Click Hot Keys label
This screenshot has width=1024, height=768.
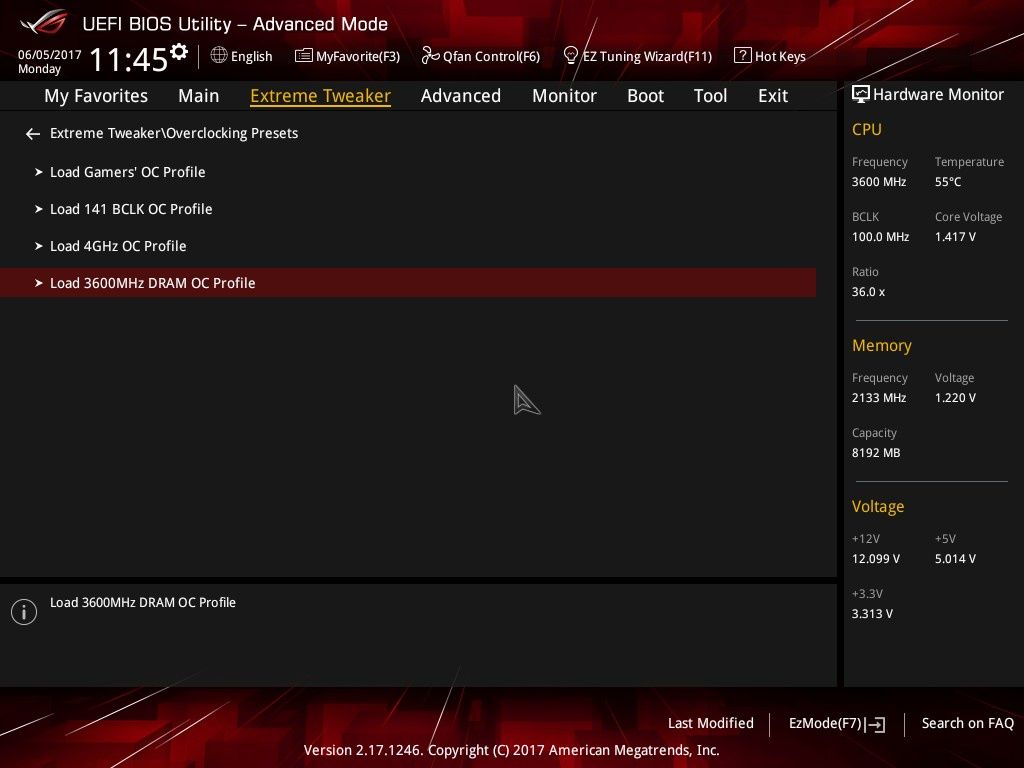780,57
